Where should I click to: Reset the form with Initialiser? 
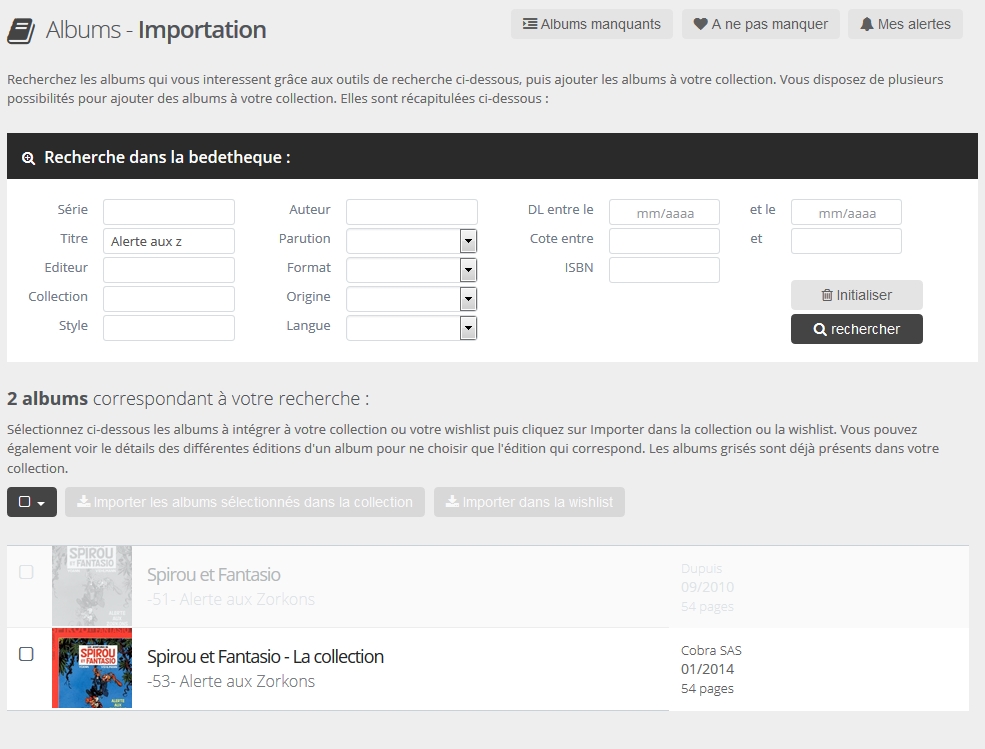856,295
